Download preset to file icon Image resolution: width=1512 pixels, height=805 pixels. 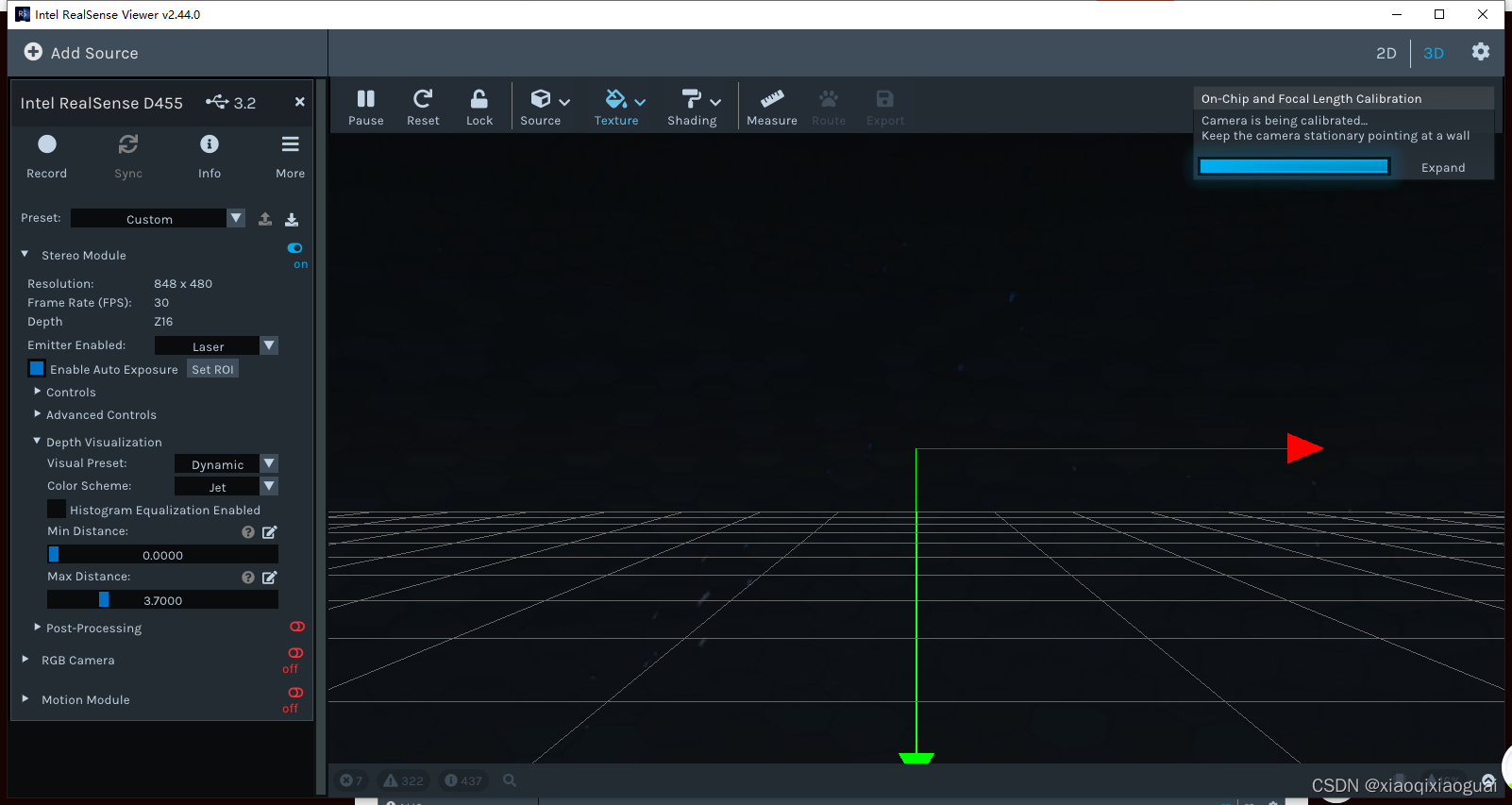pos(292,219)
